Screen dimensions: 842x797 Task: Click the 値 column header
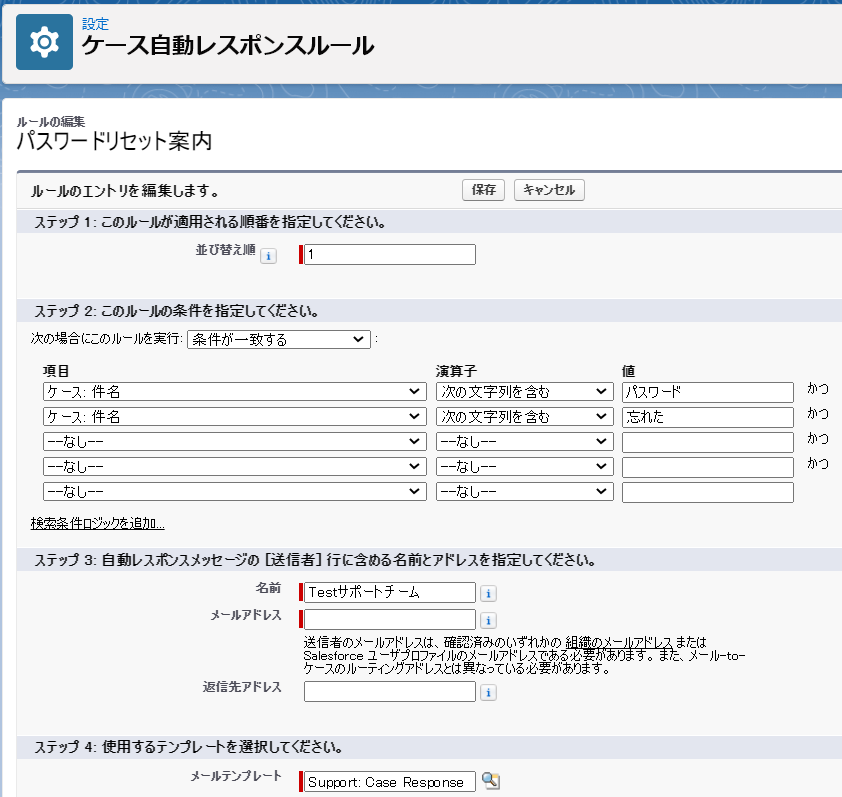coord(629,371)
